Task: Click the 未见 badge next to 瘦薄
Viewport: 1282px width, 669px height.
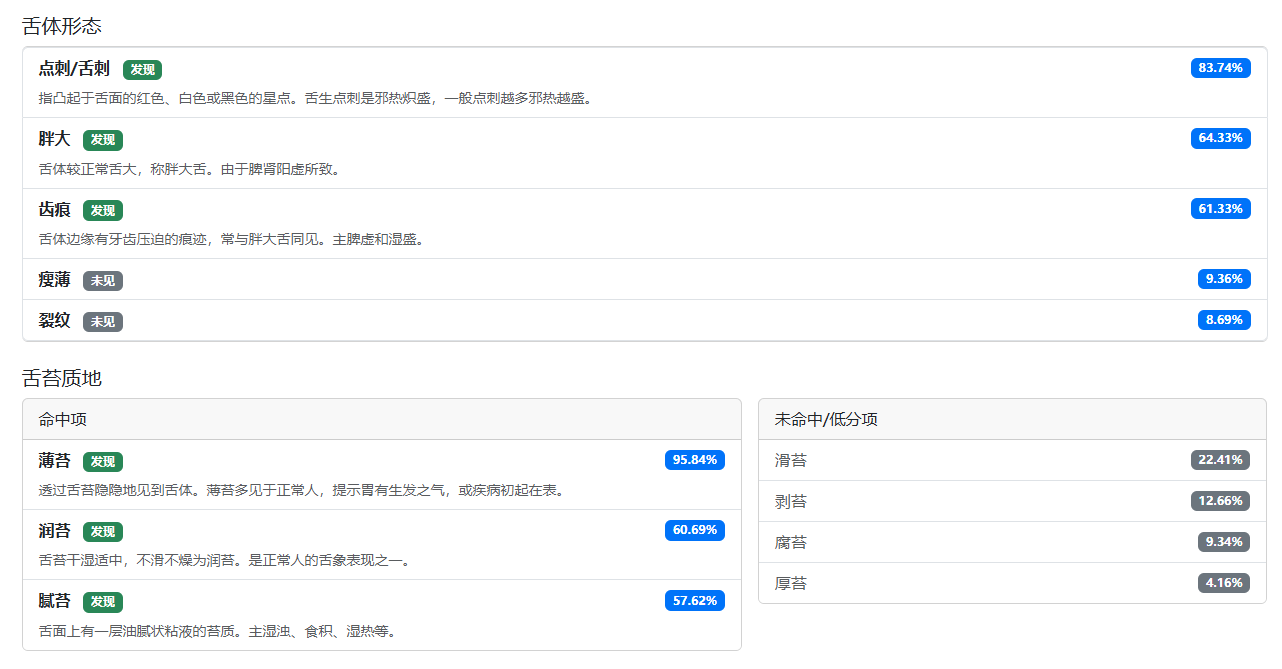Action: pyautogui.click(x=103, y=280)
